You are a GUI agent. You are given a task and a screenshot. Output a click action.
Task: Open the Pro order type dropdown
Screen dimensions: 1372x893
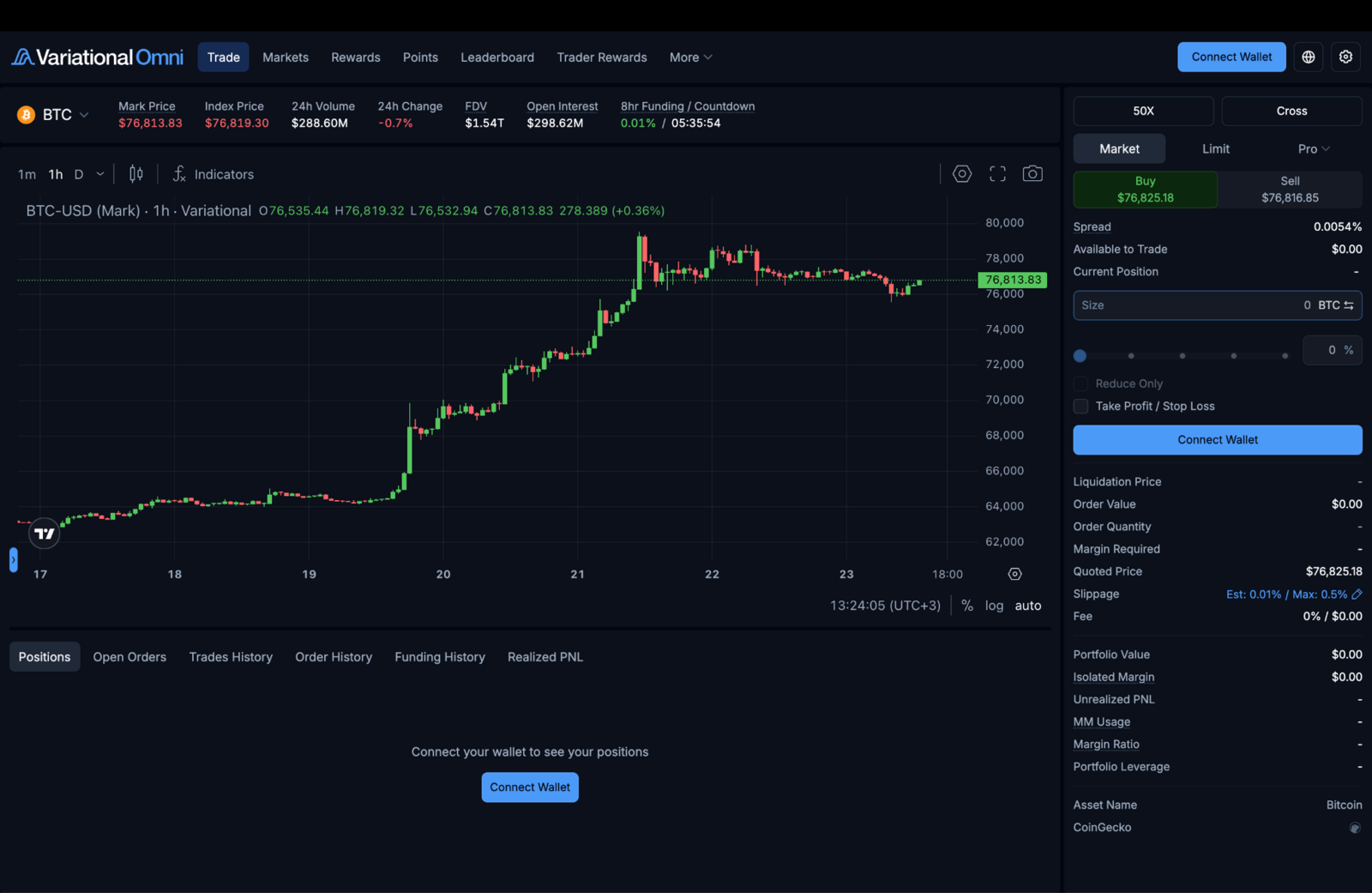1314,149
